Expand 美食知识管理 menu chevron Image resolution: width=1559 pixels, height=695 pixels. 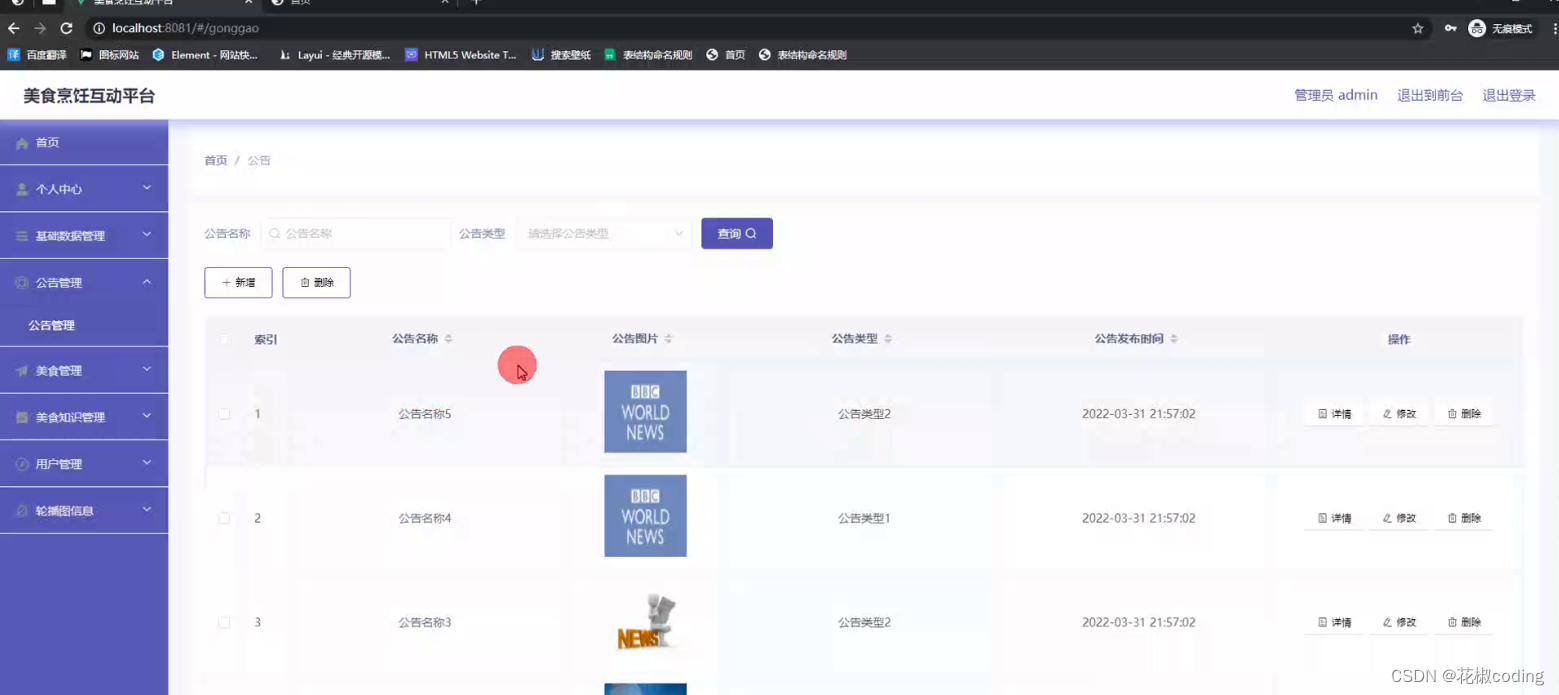147,416
